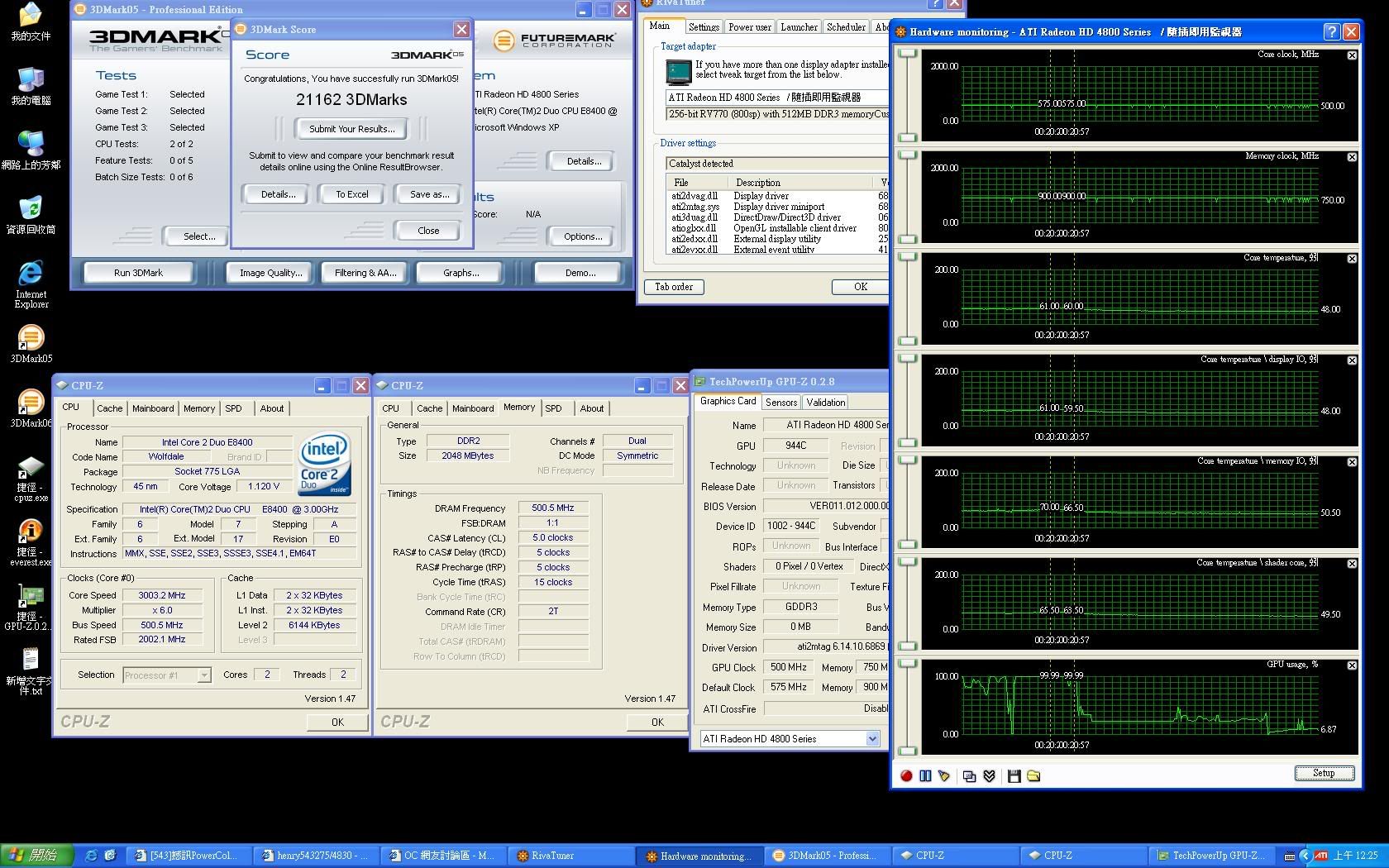Open Mainboard tab in the CPU-Z Processor window

coord(153,408)
